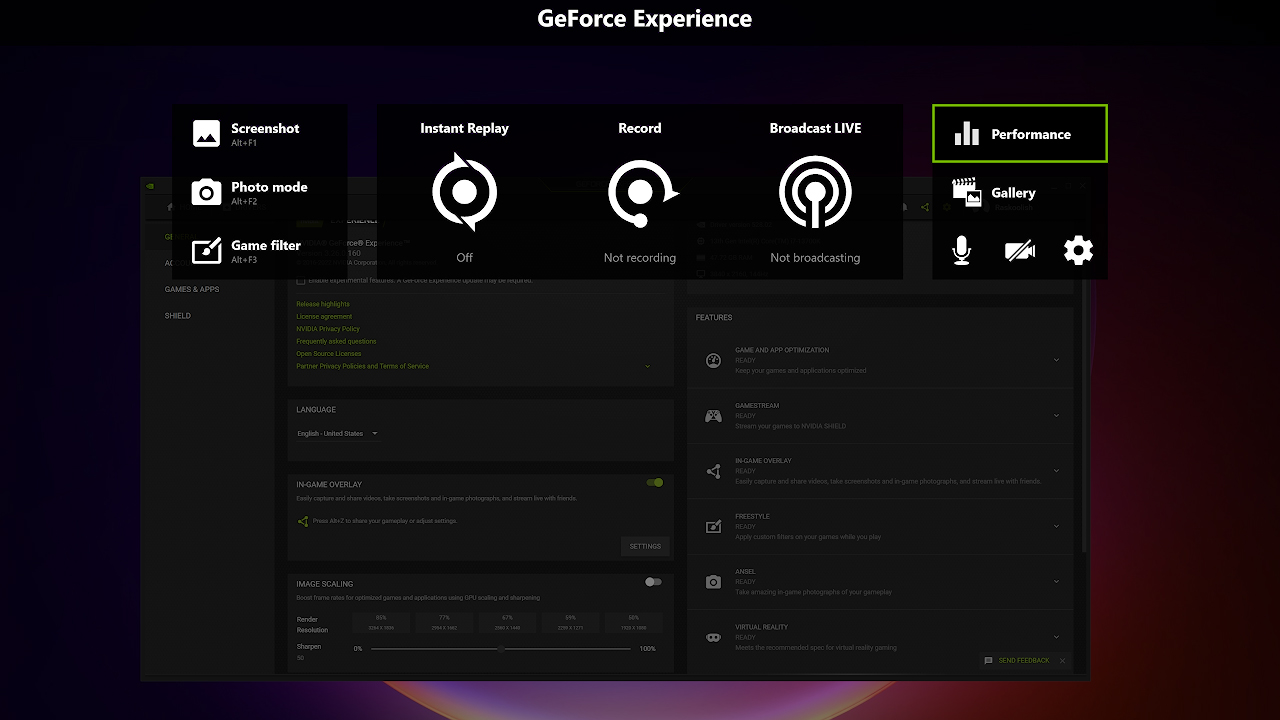Open Frequently asked questions link
Image resolution: width=1280 pixels, height=720 pixels.
point(336,341)
